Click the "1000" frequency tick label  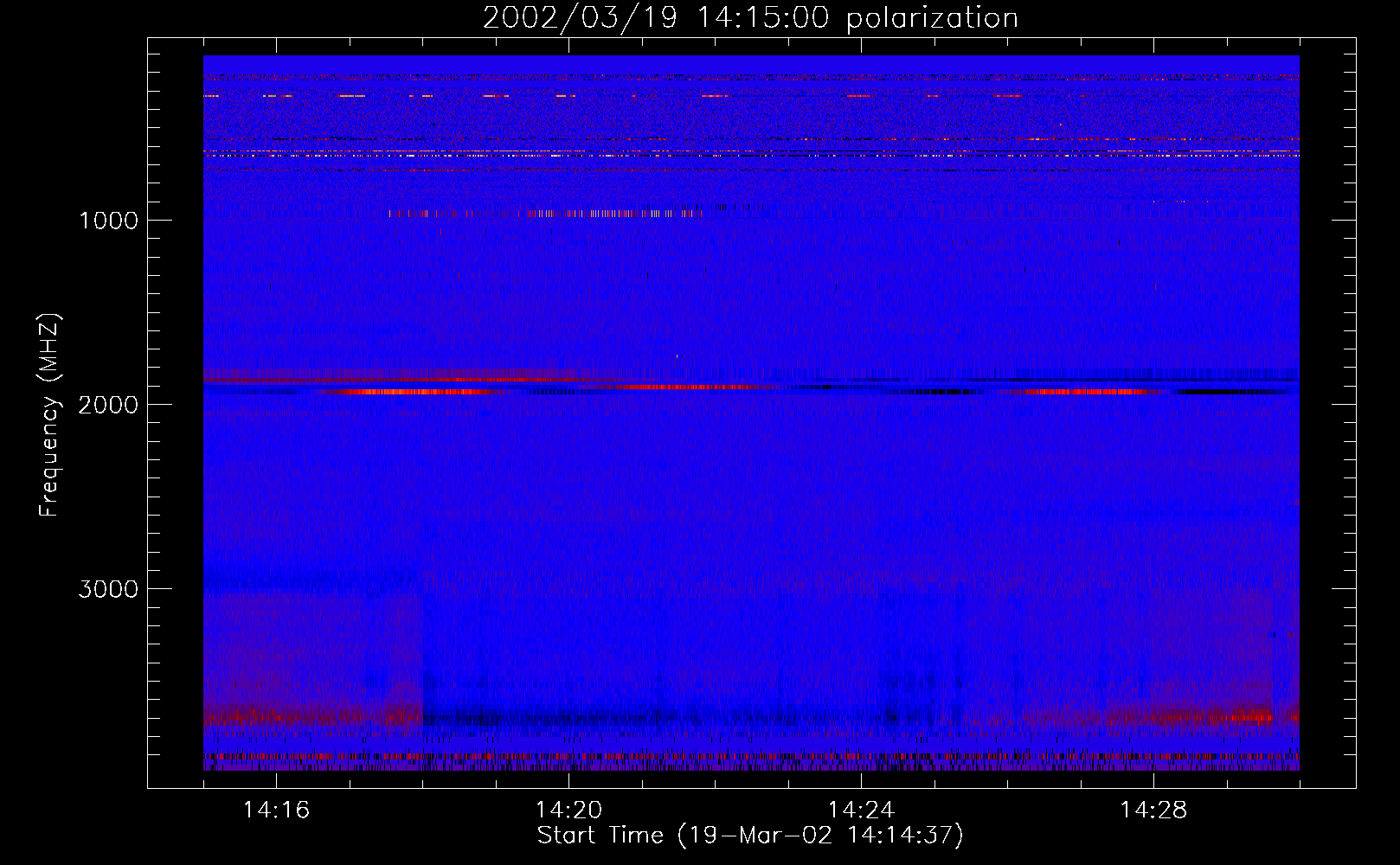coord(108,221)
